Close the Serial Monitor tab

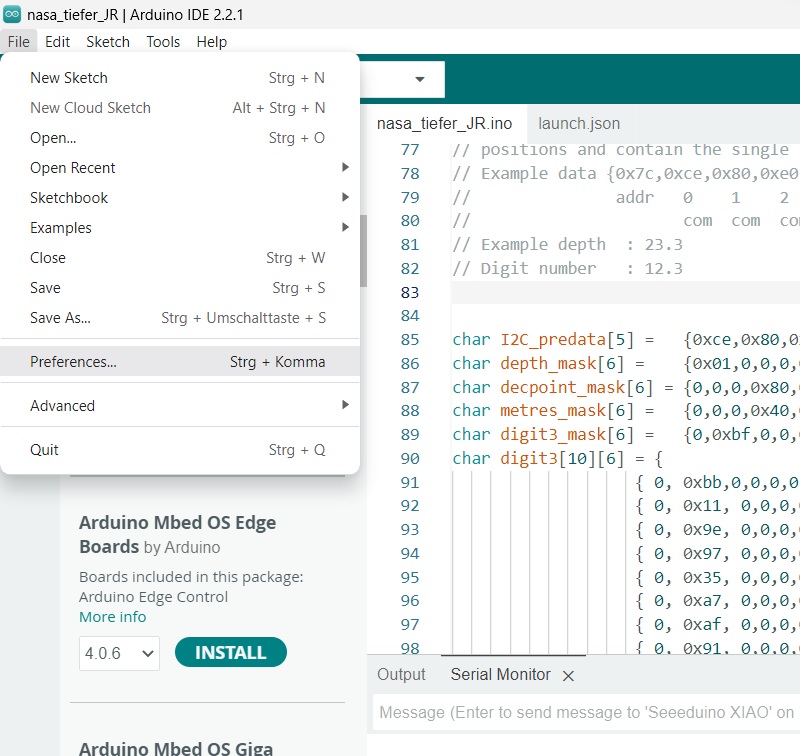tap(568, 676)
